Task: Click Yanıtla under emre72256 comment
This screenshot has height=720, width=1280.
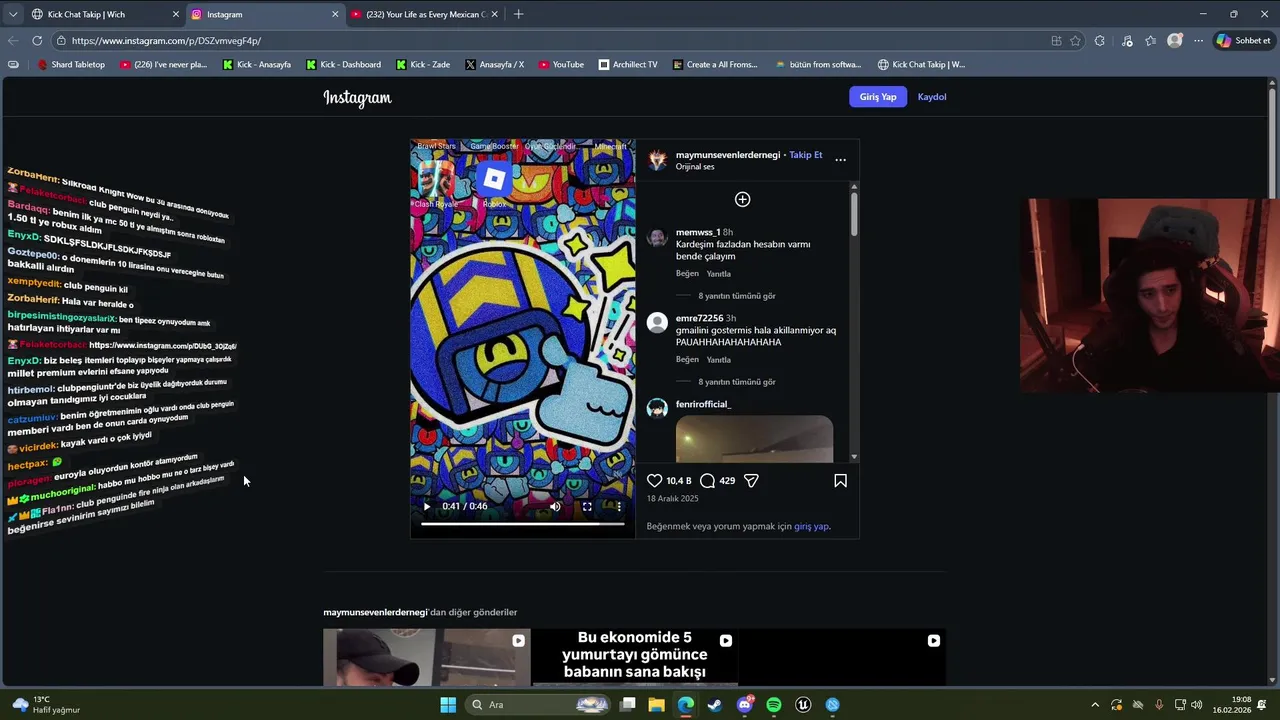Action: tap(719, 360)
